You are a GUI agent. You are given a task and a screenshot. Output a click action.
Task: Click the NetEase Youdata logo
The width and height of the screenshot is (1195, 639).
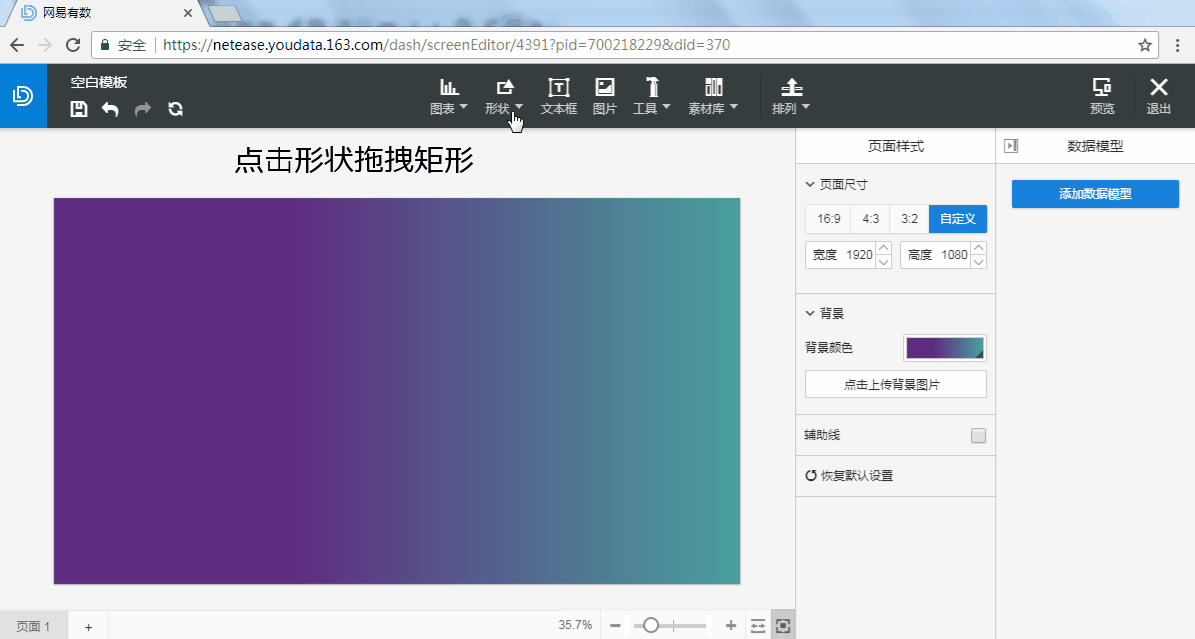tap(23, 95)
